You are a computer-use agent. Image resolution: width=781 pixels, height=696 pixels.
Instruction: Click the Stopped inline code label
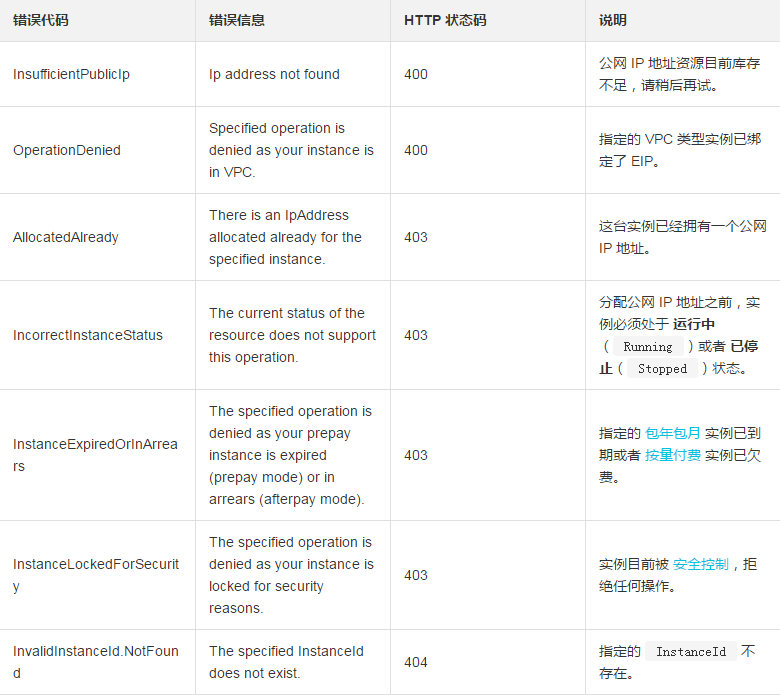tap(662, 369)
